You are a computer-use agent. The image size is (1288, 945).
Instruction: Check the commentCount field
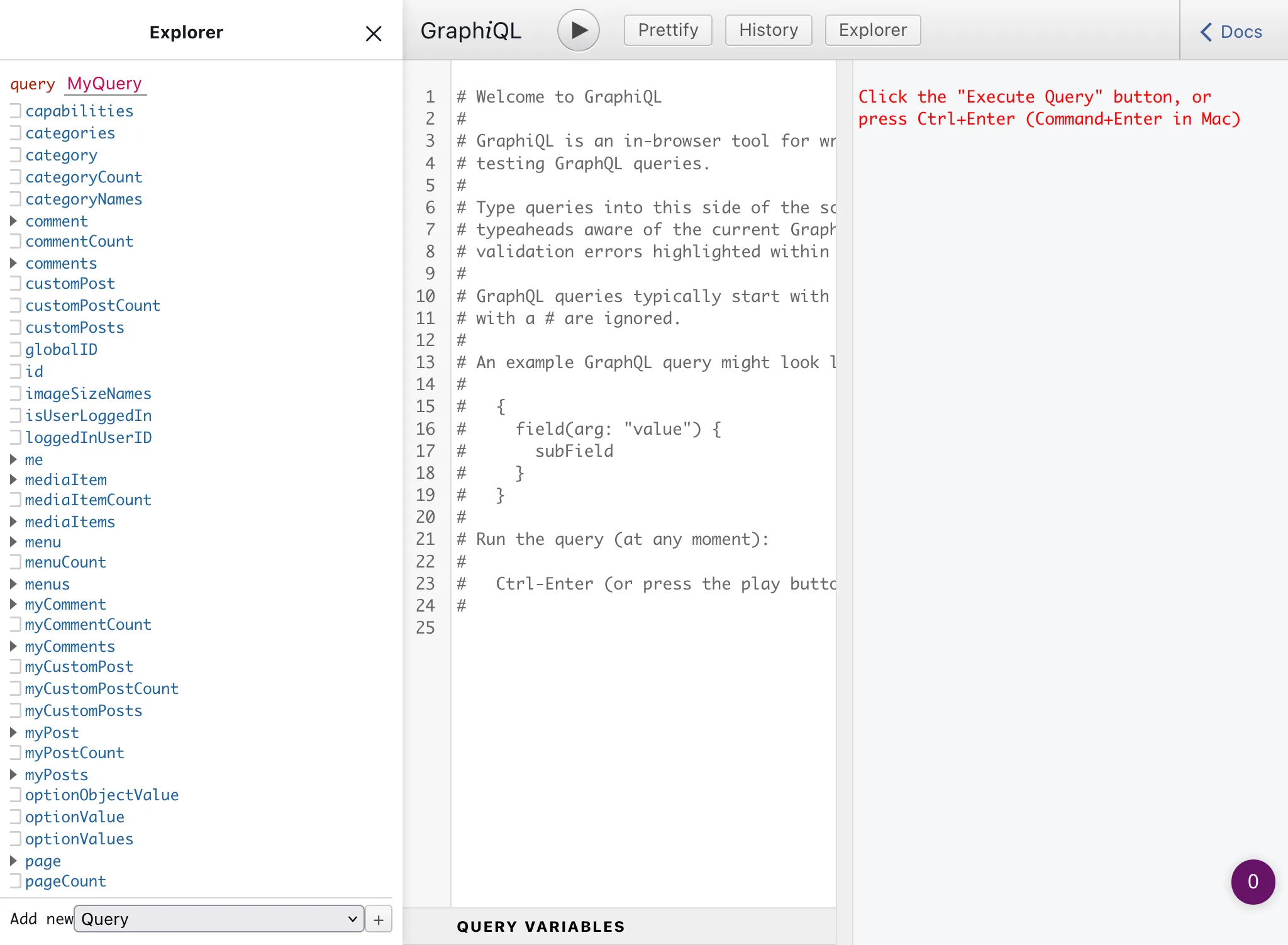tap(16, 241)
